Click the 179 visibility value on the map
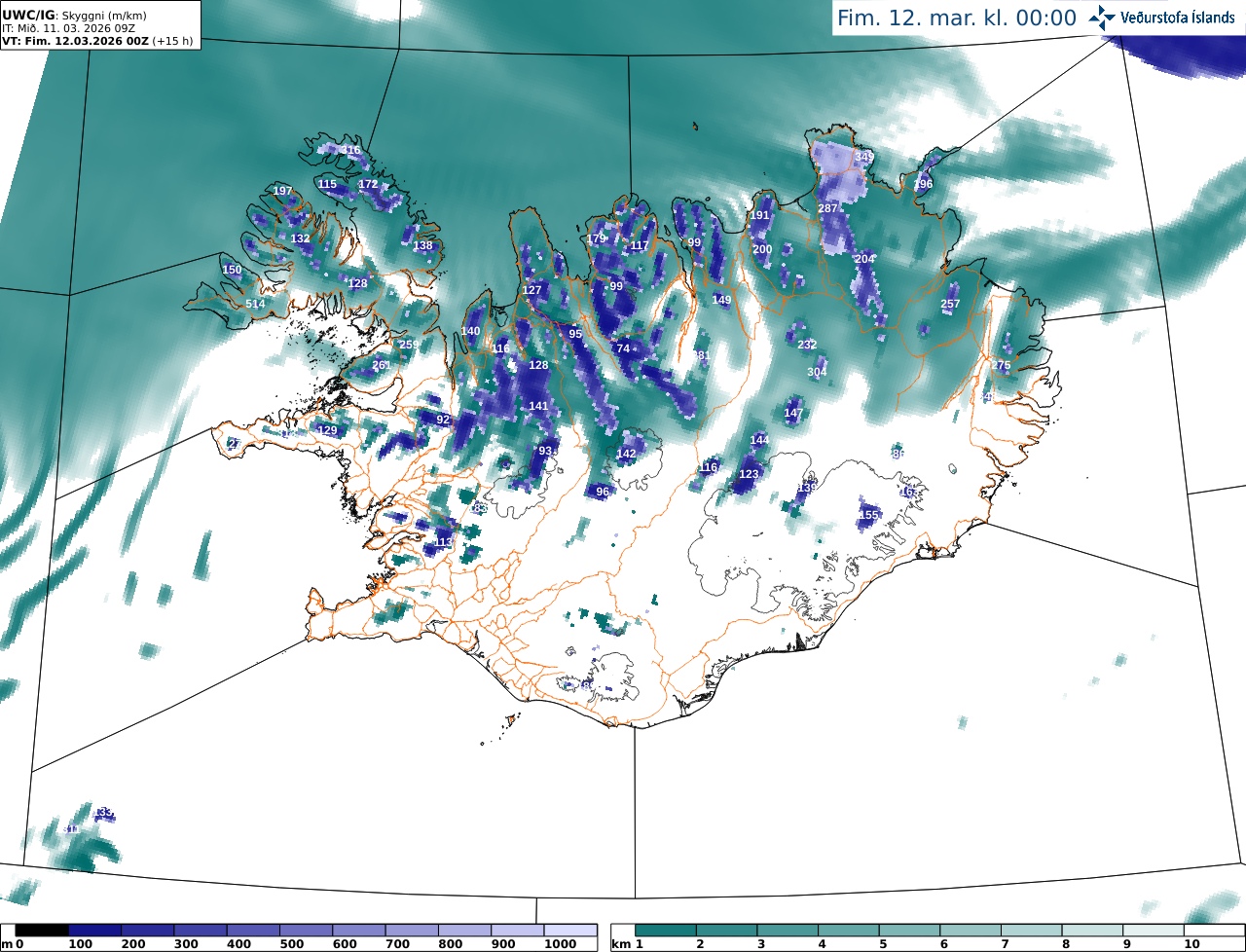Image resolution: width=1246 pixels, height=952 pixels. coord(596,238)
